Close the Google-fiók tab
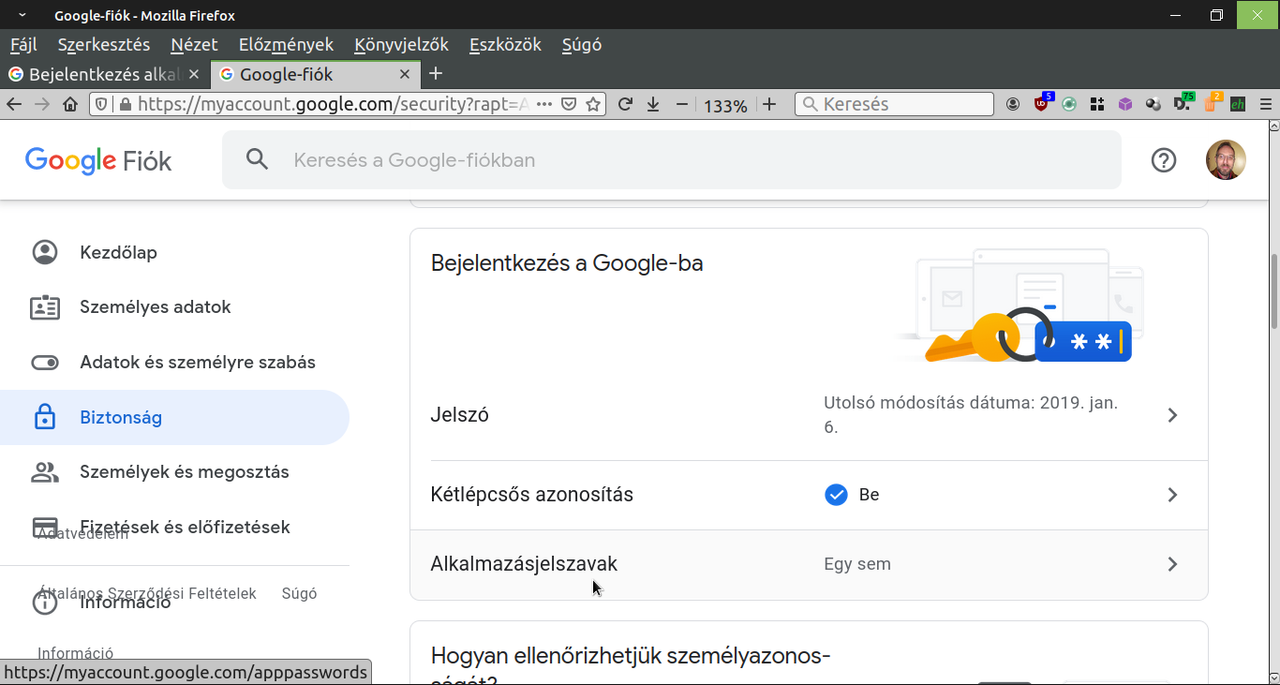1280x685 pixels. click(x=404, y=74)
